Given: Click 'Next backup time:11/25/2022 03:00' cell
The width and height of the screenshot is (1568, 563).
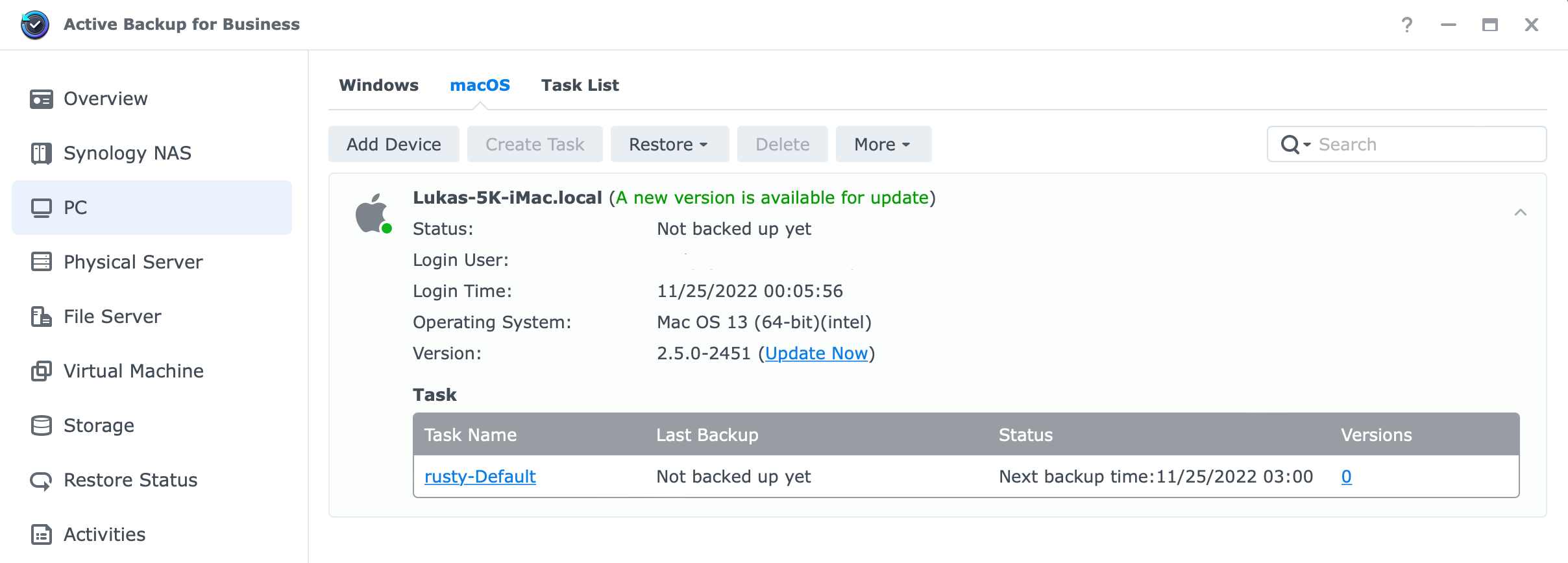Looking at the screenshot, I should [1156, 477].
